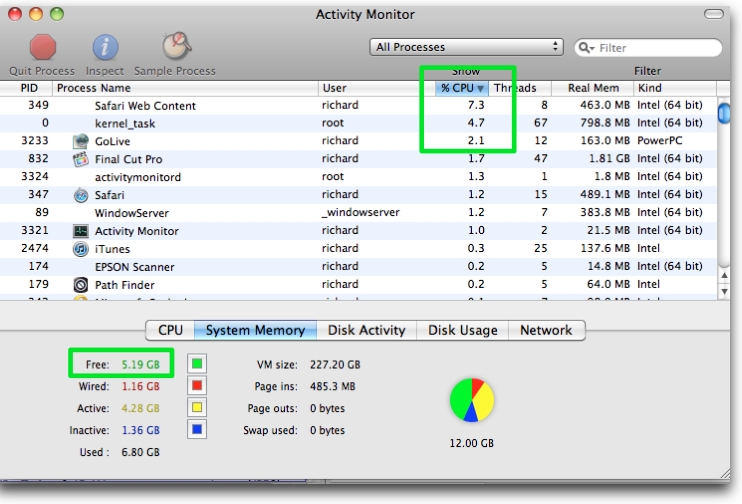Click the Free 5.19 GB value
742x504 pixels.
click(141, 364)
